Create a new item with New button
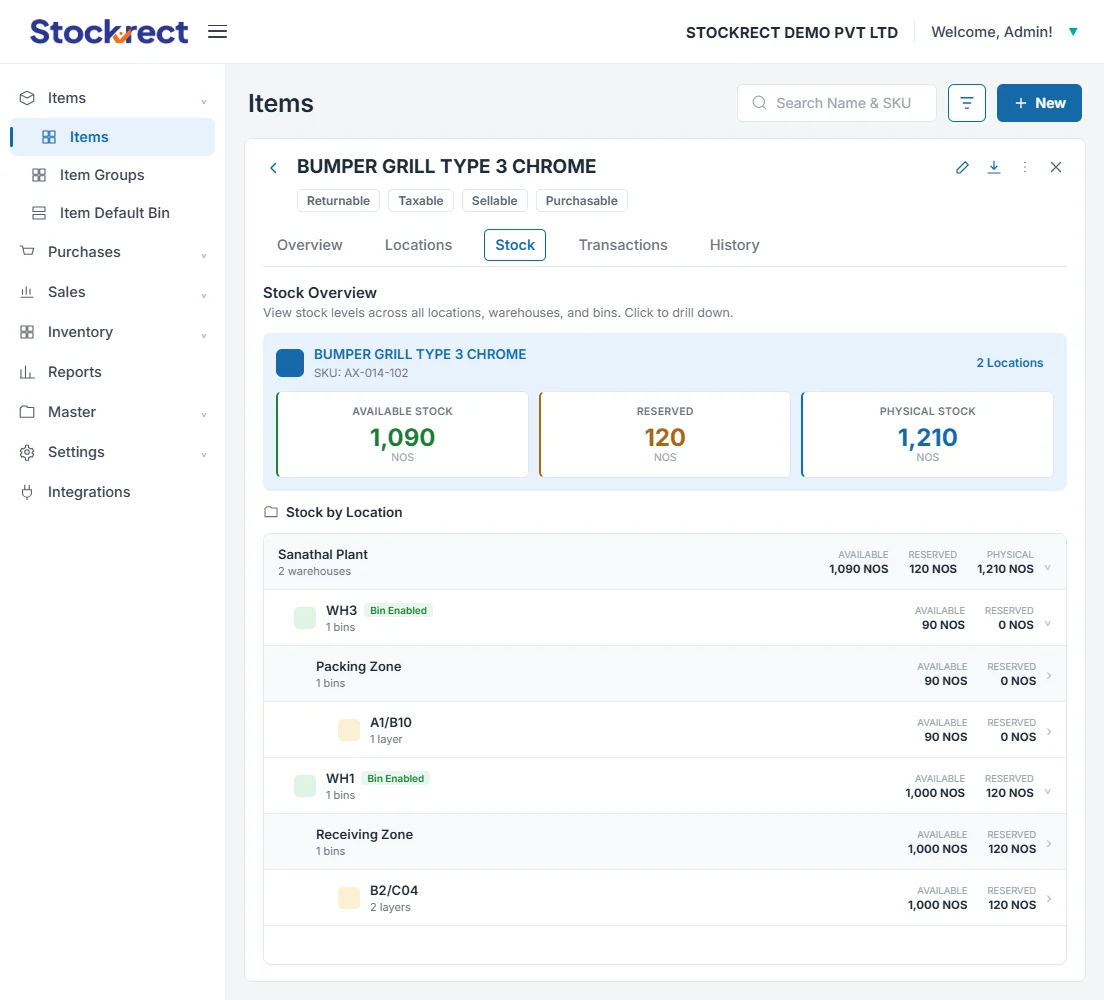 click(1039, 103)
